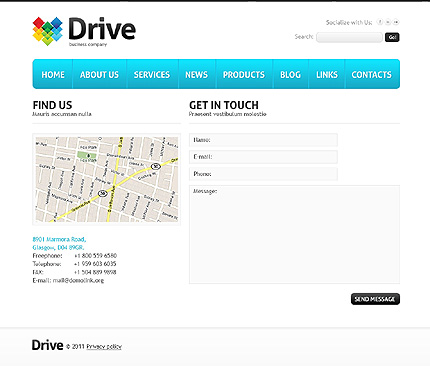
Task: Open the LinkedIn social icon
Action: click(388, 22)
